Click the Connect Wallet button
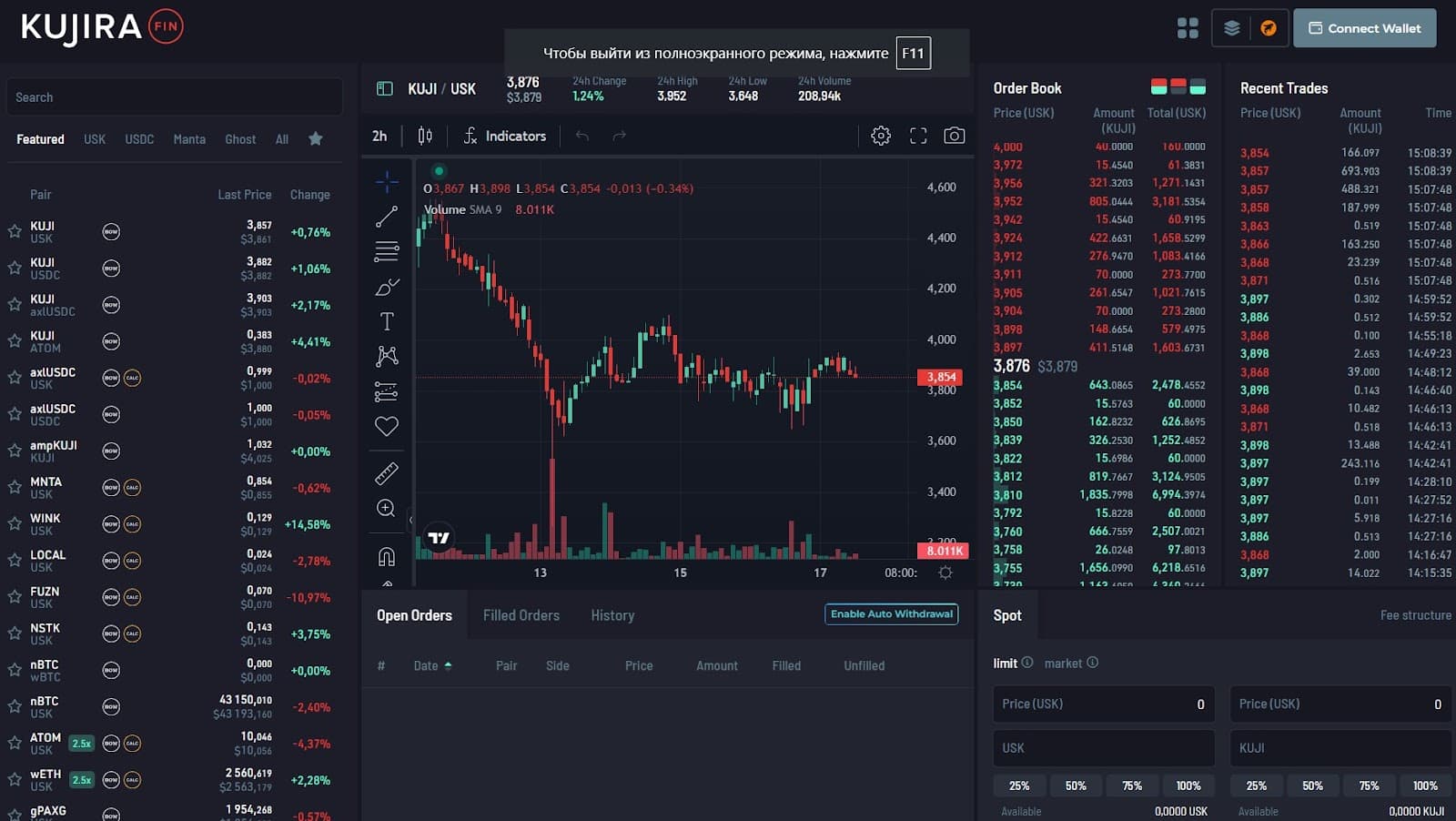This screenshot has width=1456, height=821. coord(1364,28)
